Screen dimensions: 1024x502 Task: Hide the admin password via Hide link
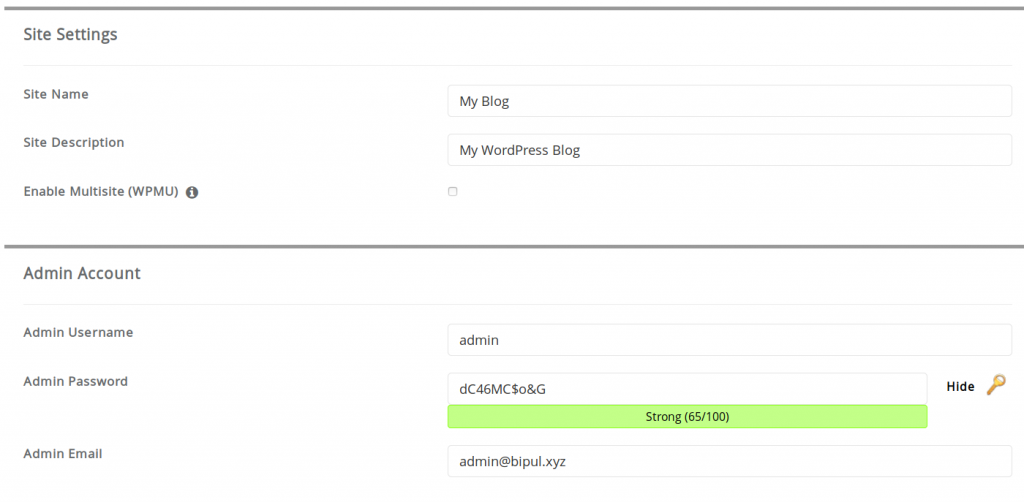(x=960, y=386)
